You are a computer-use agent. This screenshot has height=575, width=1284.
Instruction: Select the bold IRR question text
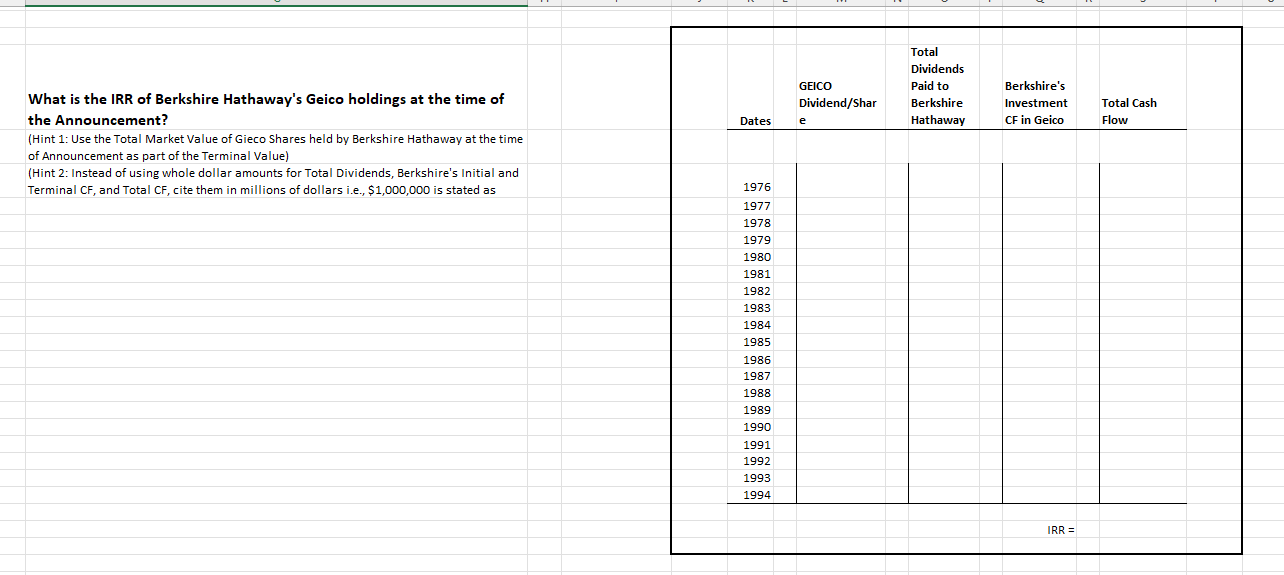coord(266,109)
